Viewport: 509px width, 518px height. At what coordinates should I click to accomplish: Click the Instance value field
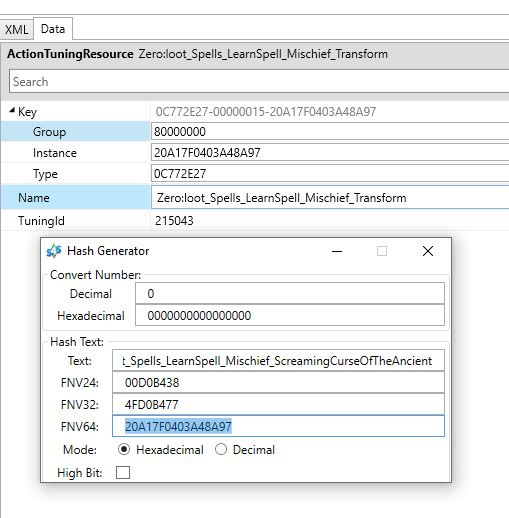[x=330, y=153]
